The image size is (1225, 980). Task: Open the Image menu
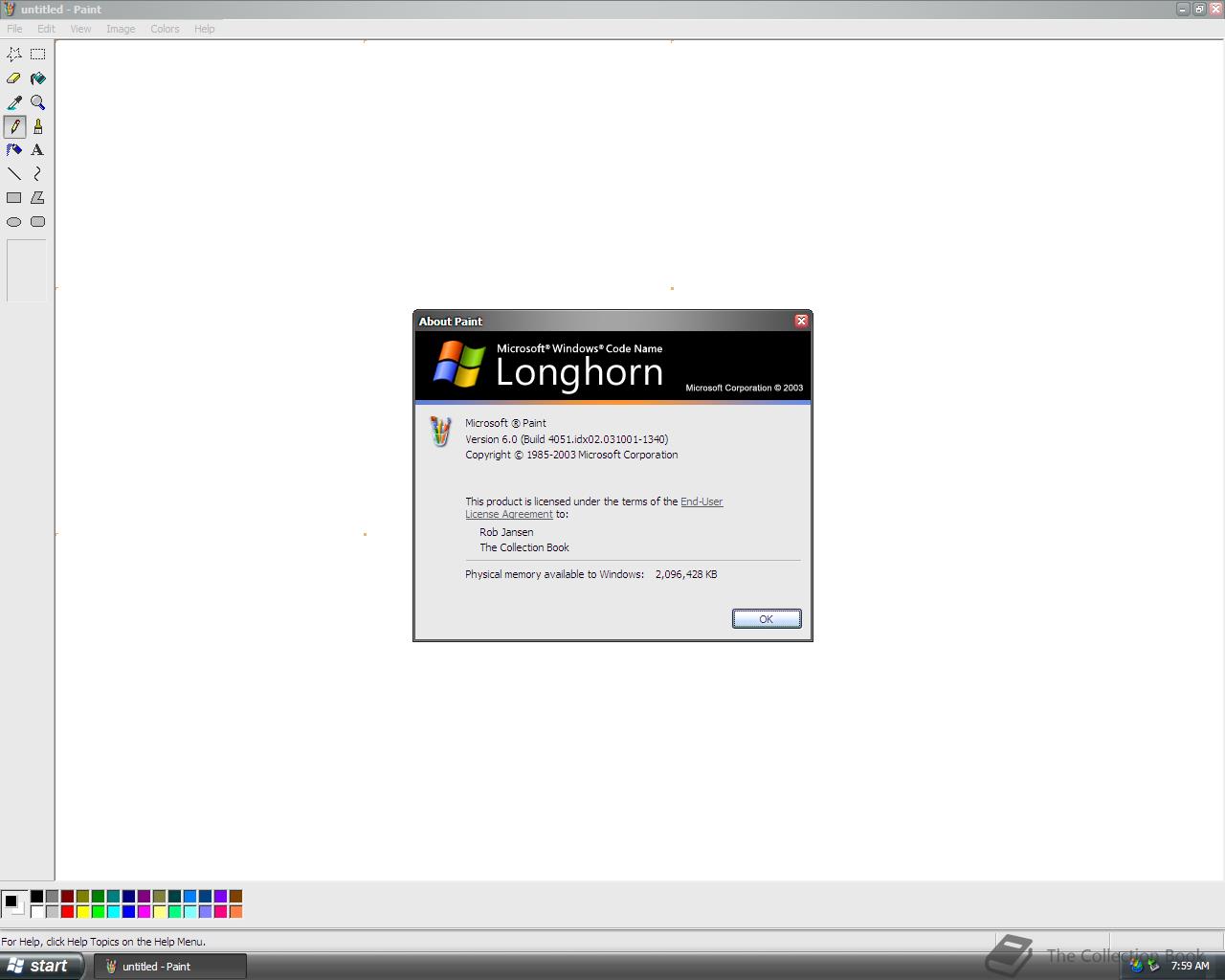tap(121, 29)
